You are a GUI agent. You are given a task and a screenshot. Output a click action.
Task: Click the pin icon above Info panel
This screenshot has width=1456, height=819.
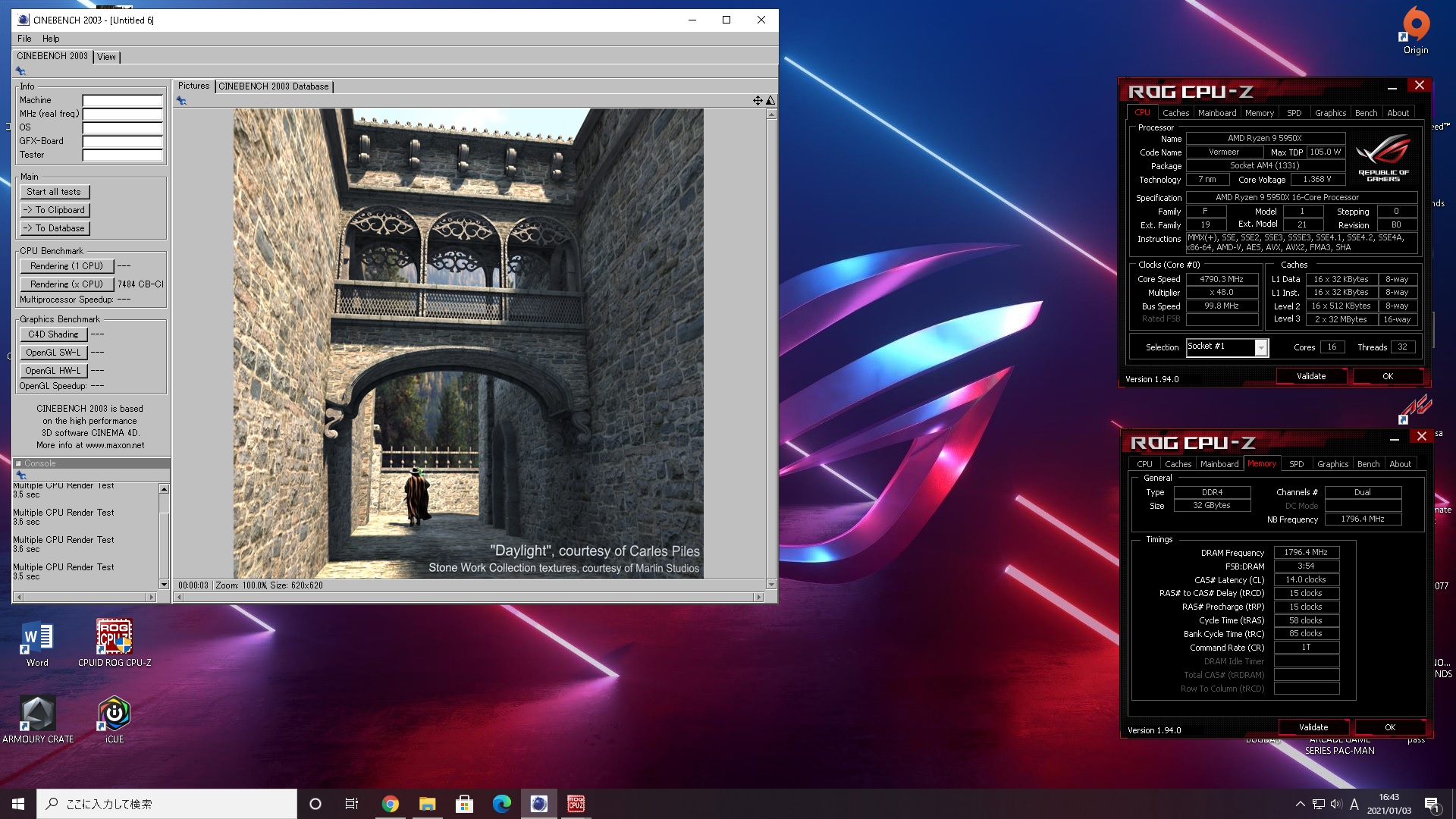(x=20, y=71)
